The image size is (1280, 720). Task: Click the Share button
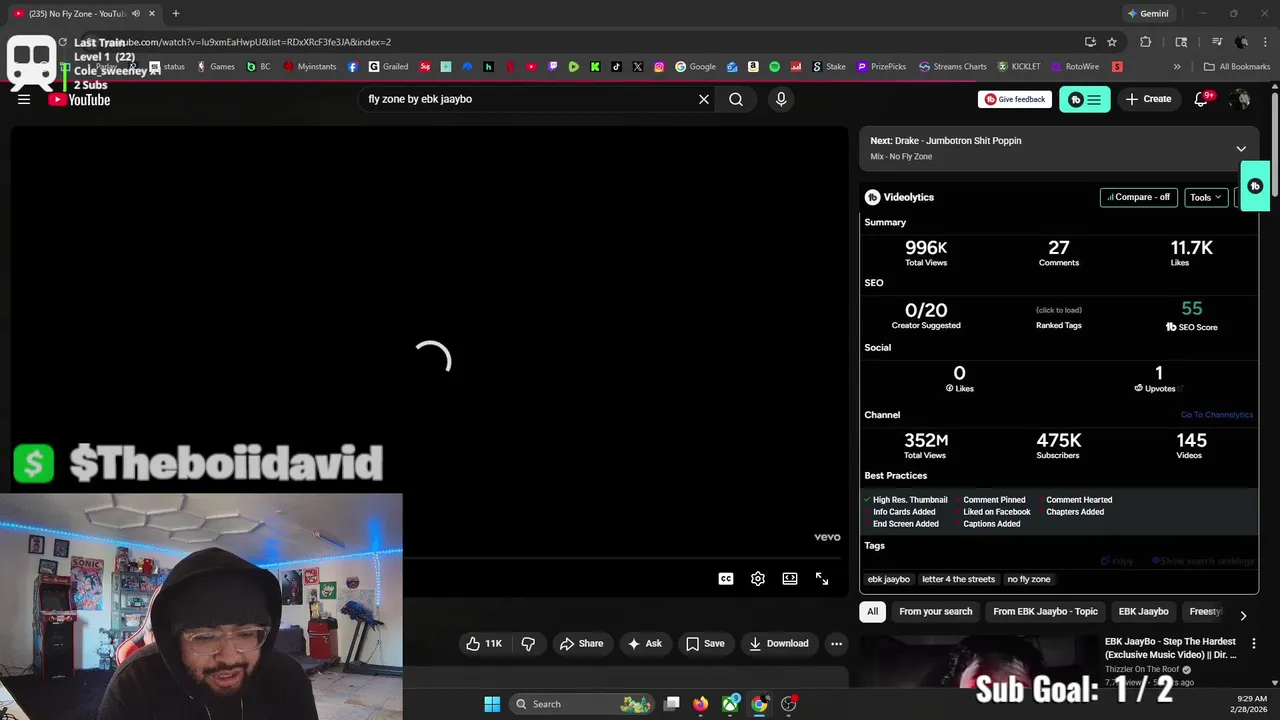[x=581, y=644]
